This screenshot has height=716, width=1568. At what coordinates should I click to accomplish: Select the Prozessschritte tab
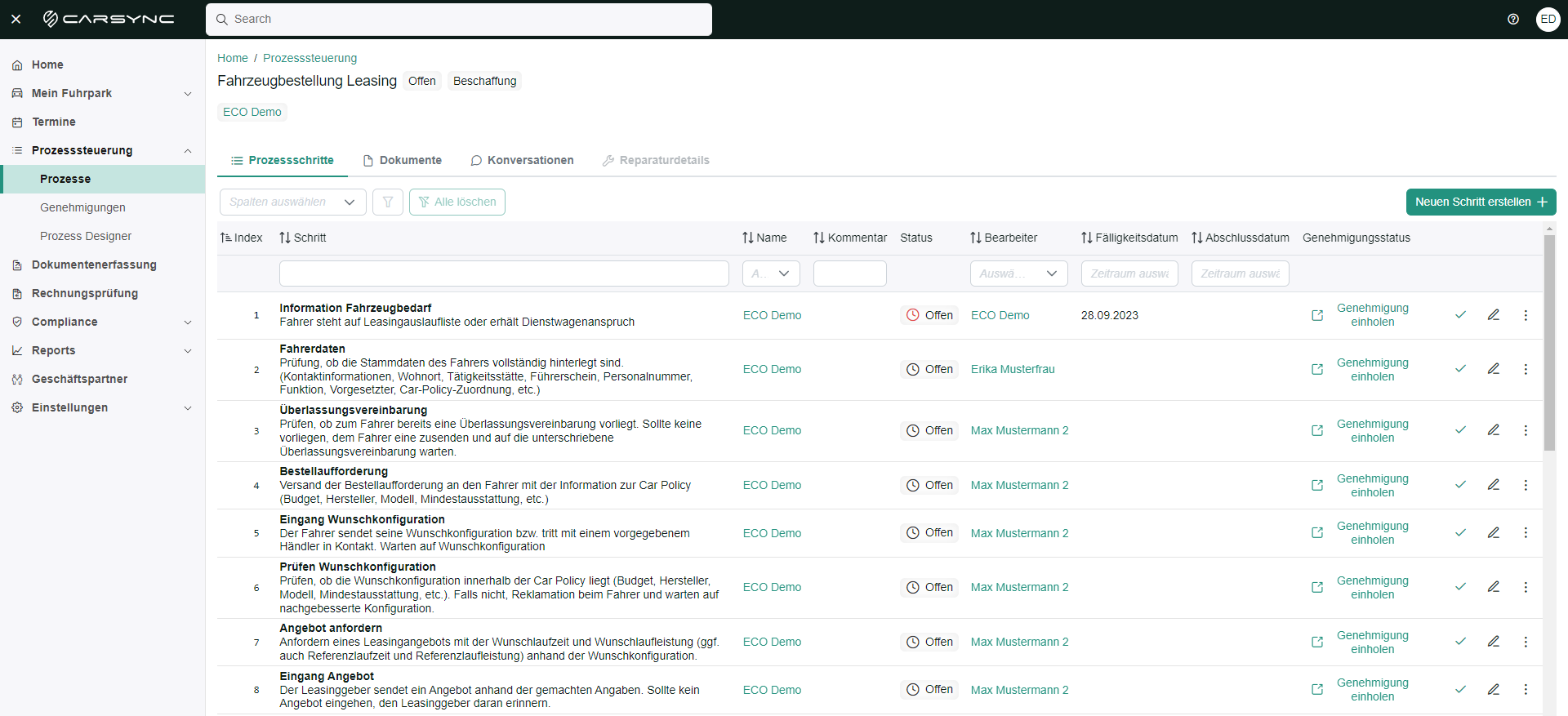point(283,160)
